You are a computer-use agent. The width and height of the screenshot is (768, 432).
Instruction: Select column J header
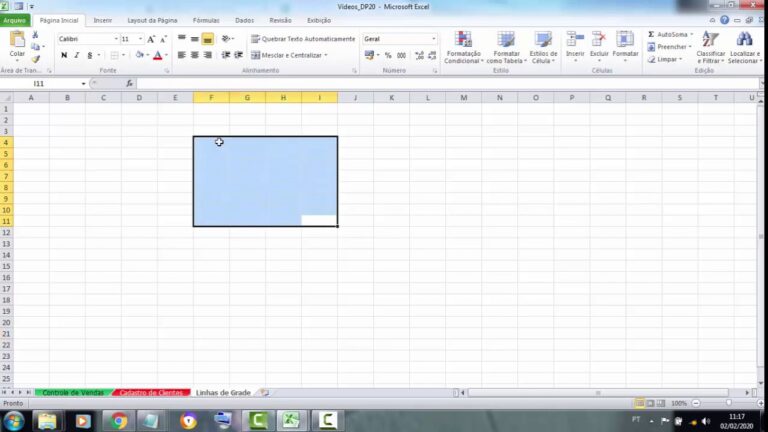click(356, 98)
